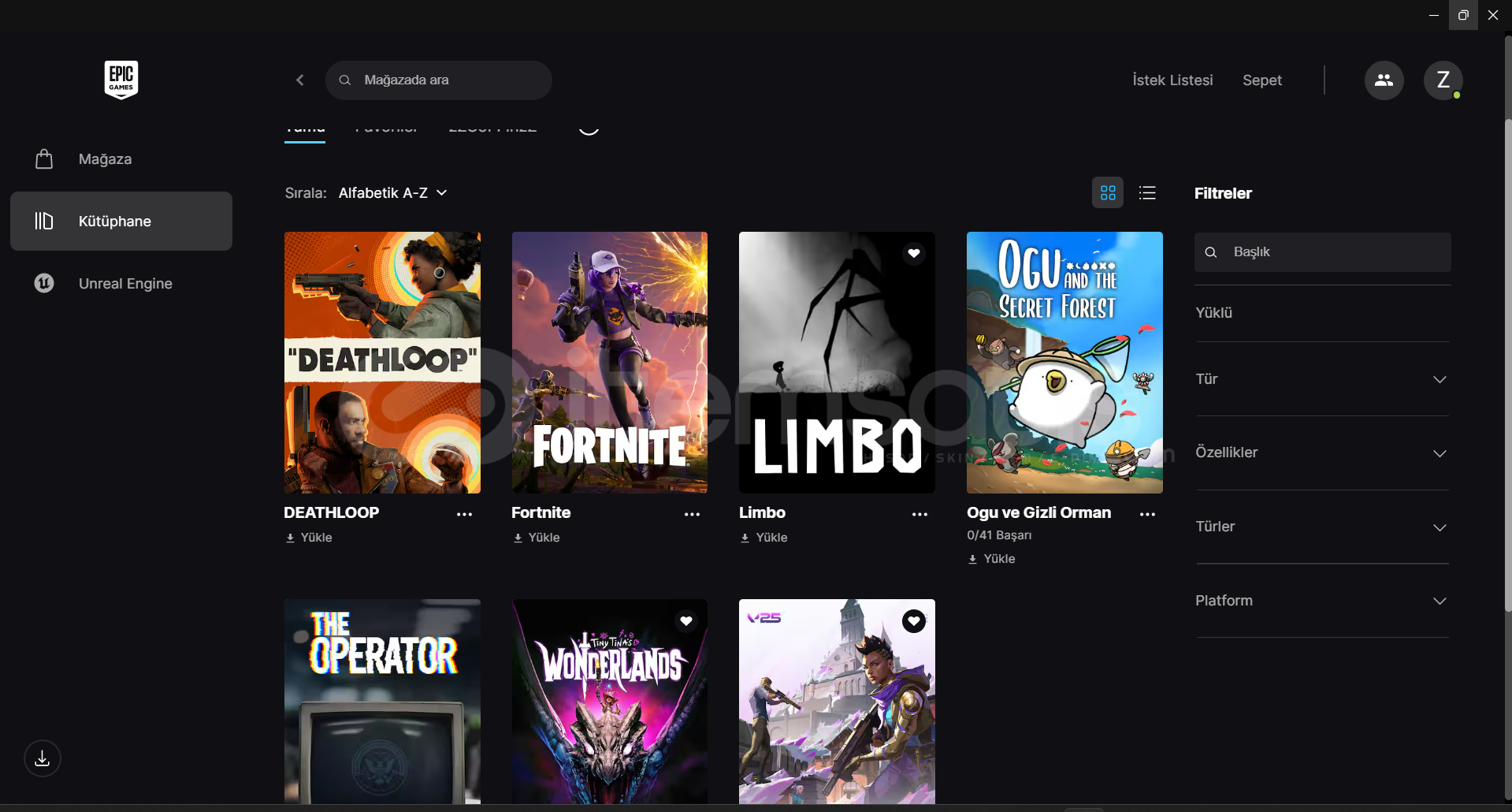Click the Mağazada ara search field
Image resolution: width=1512 pixels, height=812 pixels.
(x=439, y=80)
